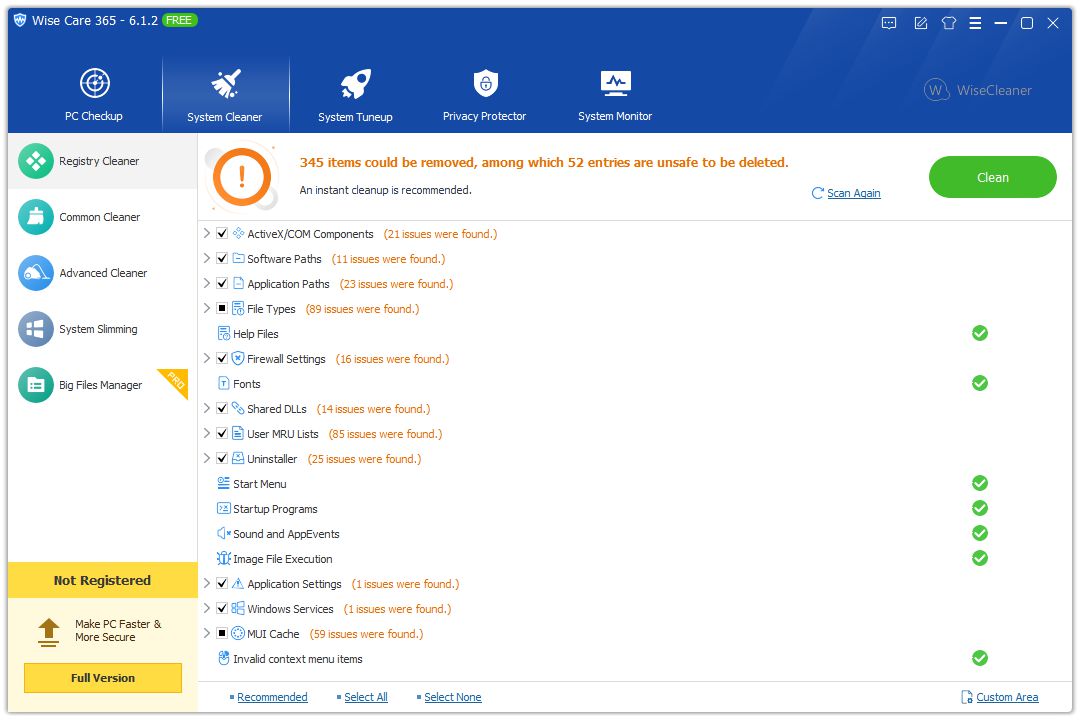Expand the Shared DLLs category
Image resolution: width=1080 pixels, height=720 pixels.
pos(207,409)
